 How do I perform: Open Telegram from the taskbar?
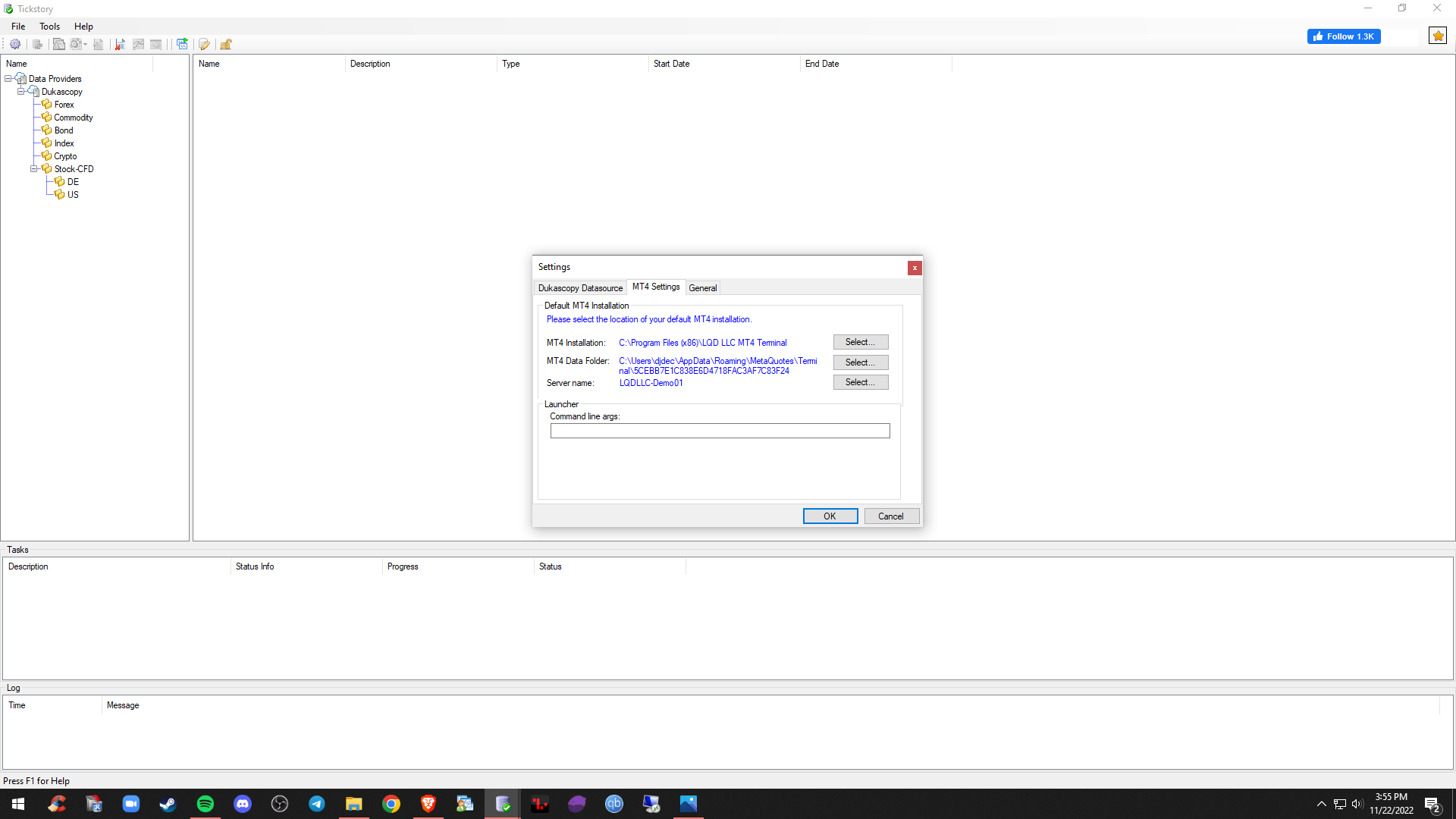pyautogui.click(x=317, y=804)
